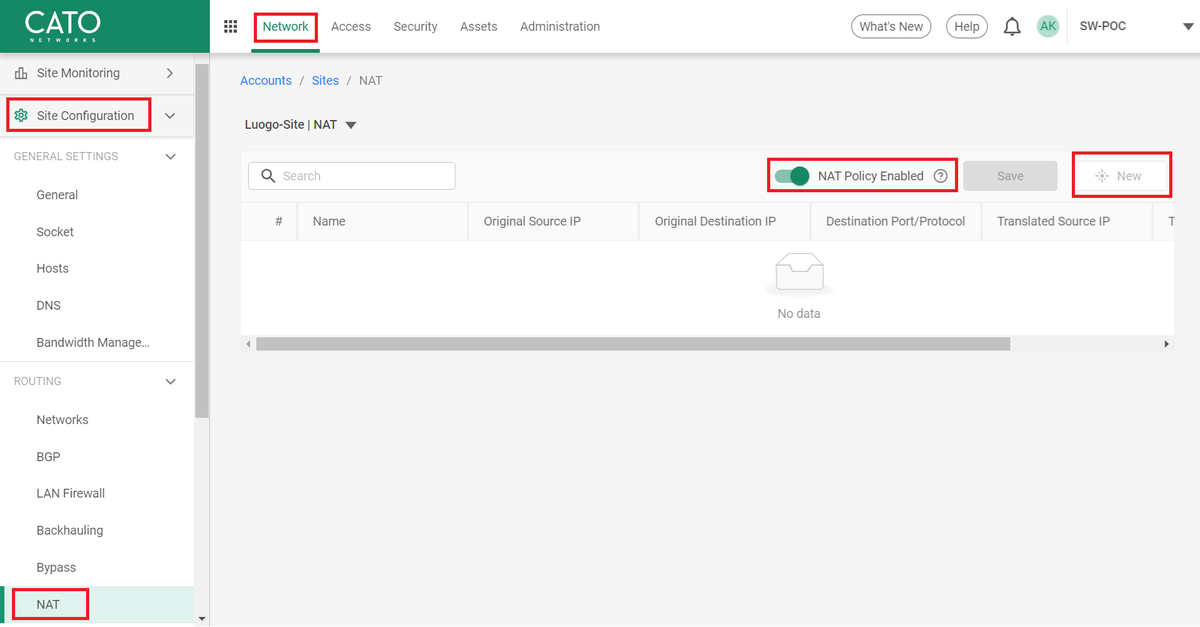Click the table scroll left arrow
Image resolution: width=1200 pixels, height=627 pixels.
248,344
